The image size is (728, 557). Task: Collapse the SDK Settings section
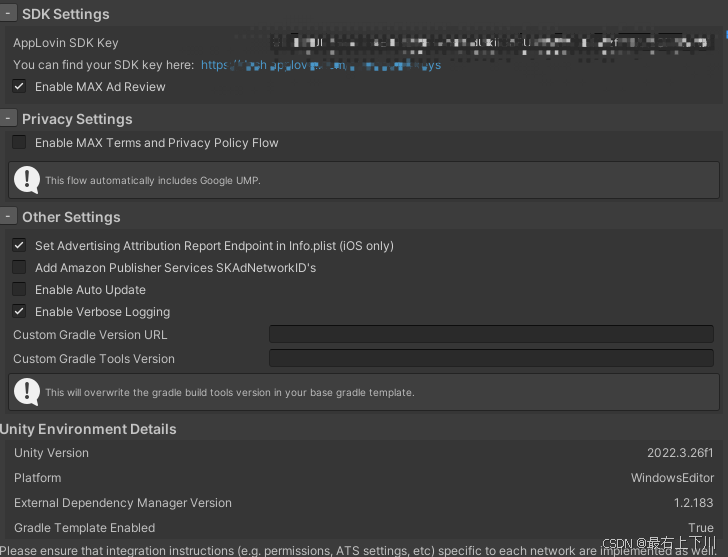tap(8, 13)
